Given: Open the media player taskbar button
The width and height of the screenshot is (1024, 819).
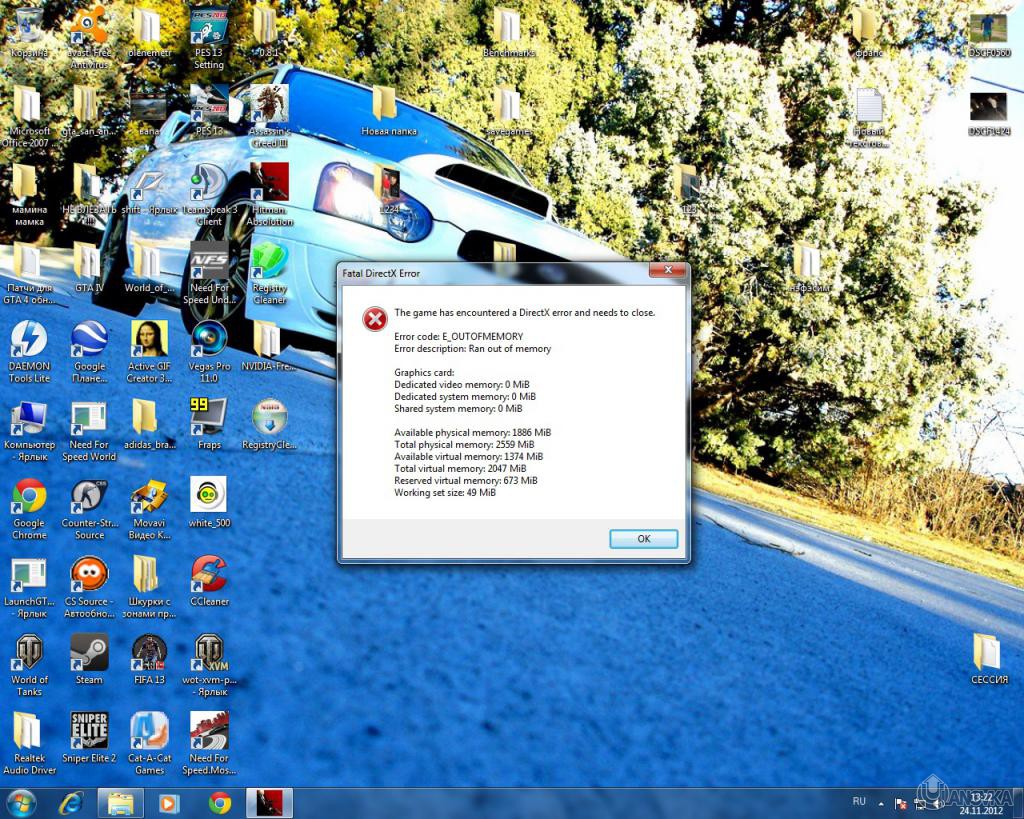Looking at the screenshot, I should 168,803.
